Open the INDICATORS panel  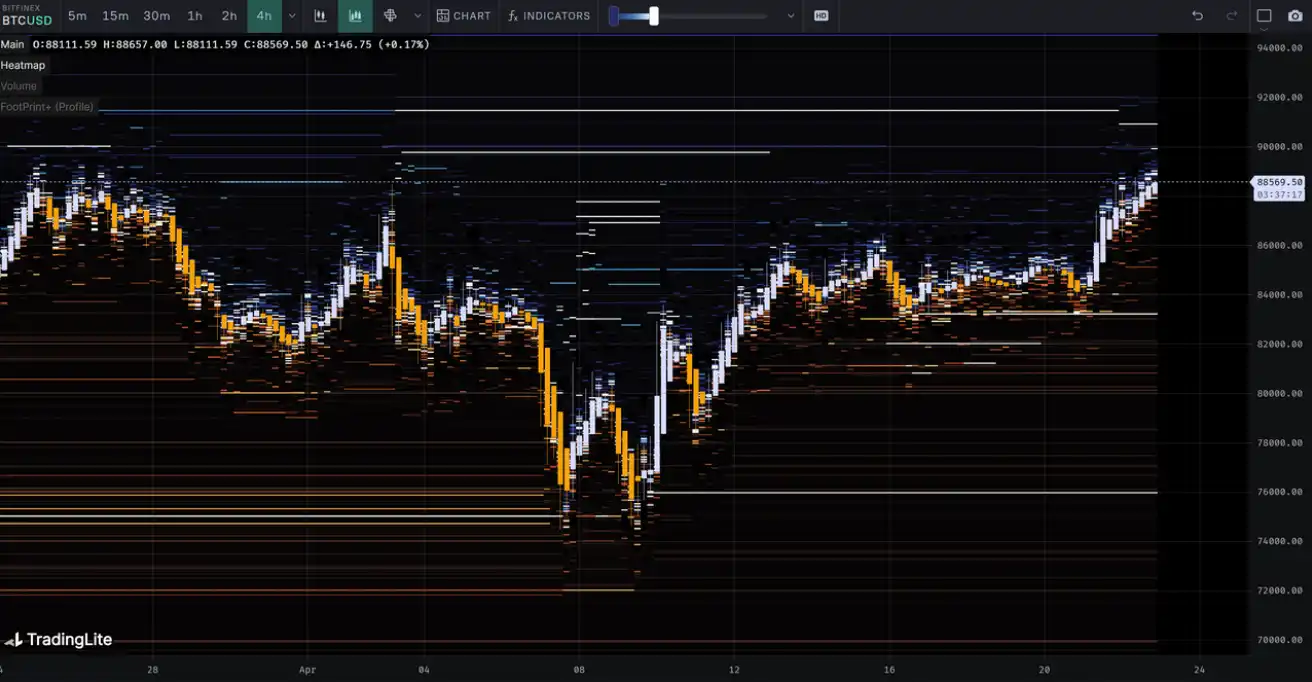click(548, 16)
